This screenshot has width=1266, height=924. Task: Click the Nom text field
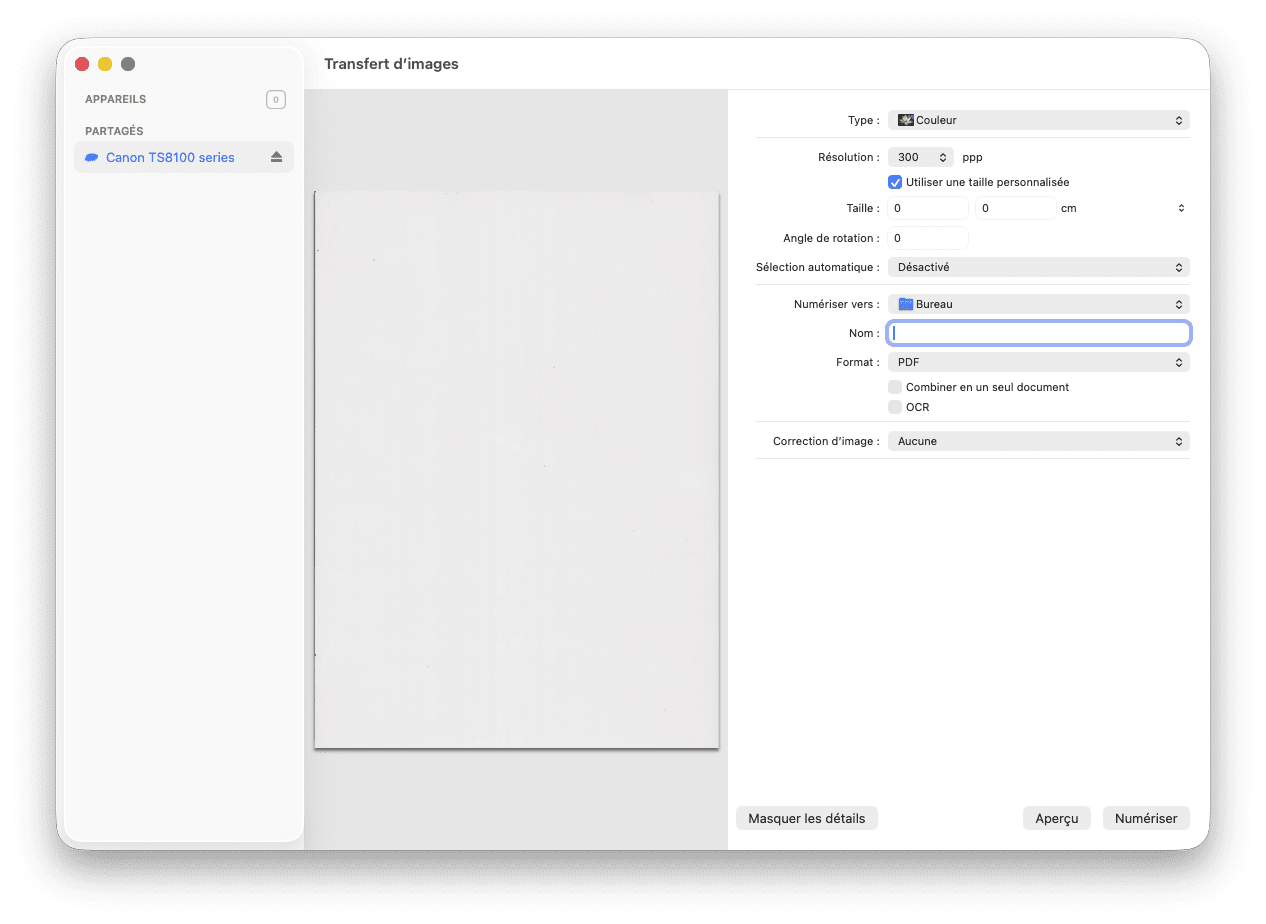point(1038,333)
